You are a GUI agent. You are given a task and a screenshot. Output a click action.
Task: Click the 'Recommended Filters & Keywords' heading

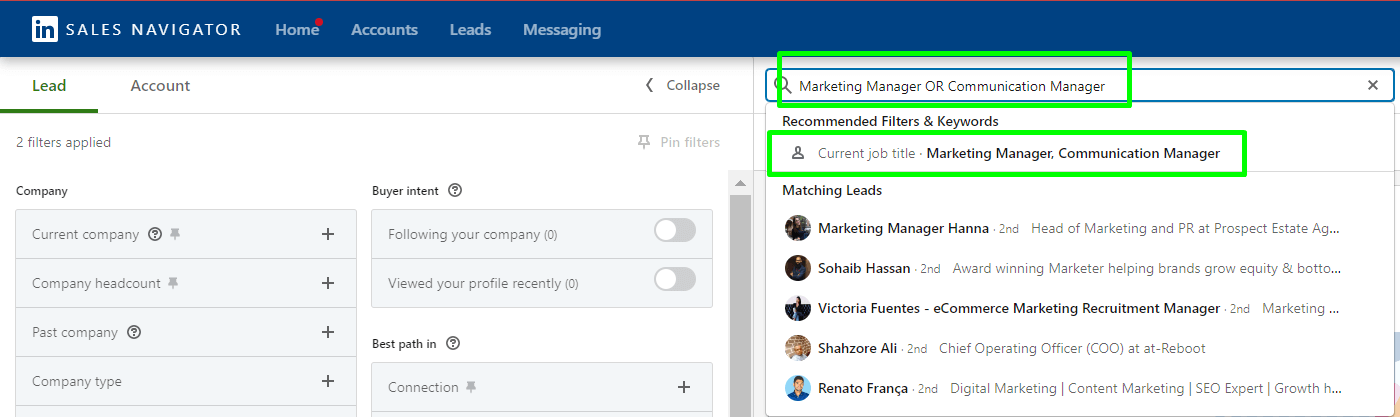point(890,121)
